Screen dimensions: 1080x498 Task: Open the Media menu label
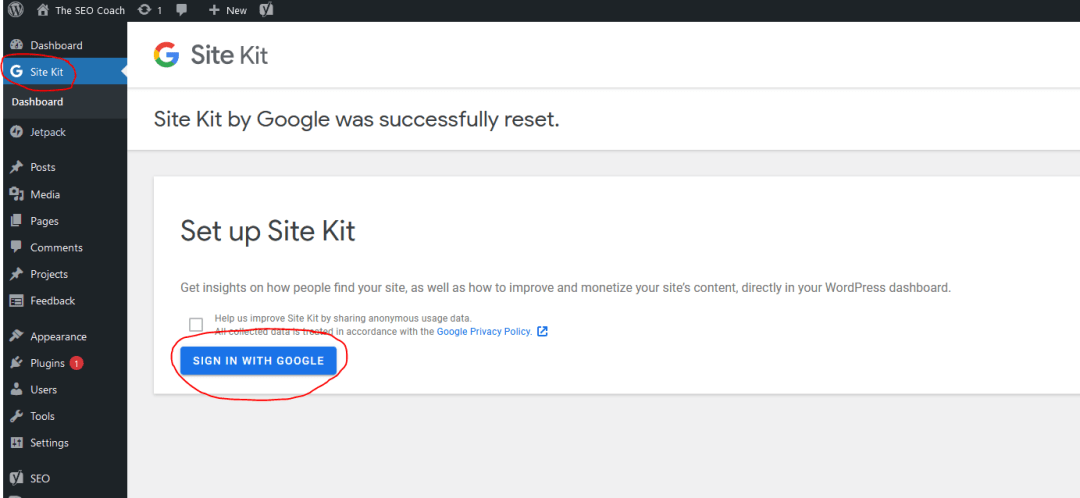(x=45, y=194)
